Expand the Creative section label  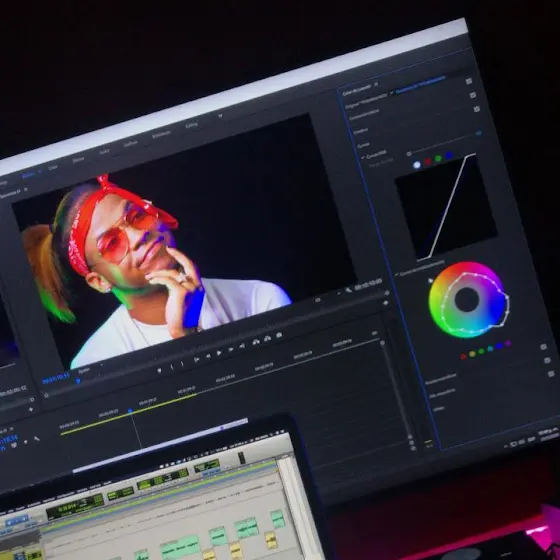360,131
